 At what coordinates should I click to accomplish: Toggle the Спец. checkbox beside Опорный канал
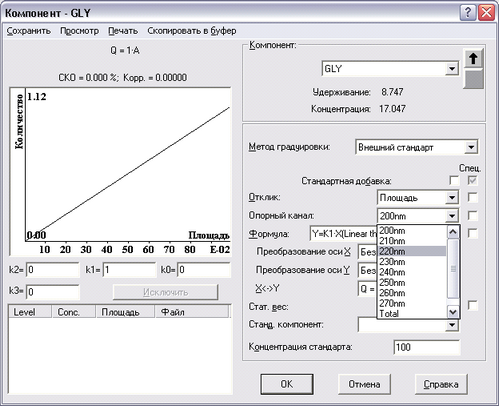[x=472, y=216]
